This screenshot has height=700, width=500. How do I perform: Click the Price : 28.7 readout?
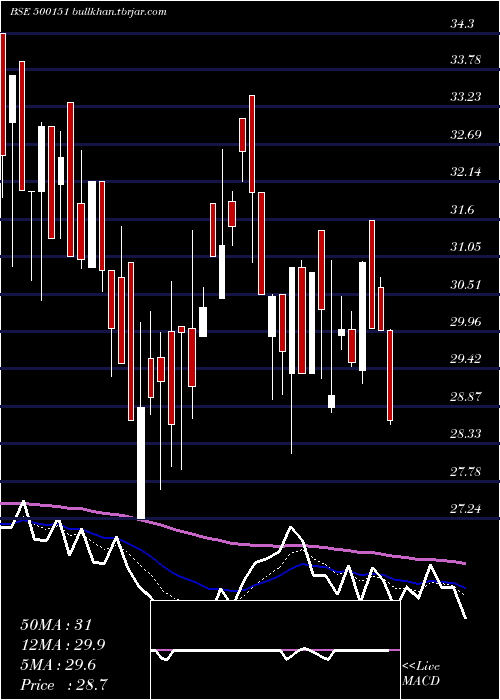tap(64, 685)
